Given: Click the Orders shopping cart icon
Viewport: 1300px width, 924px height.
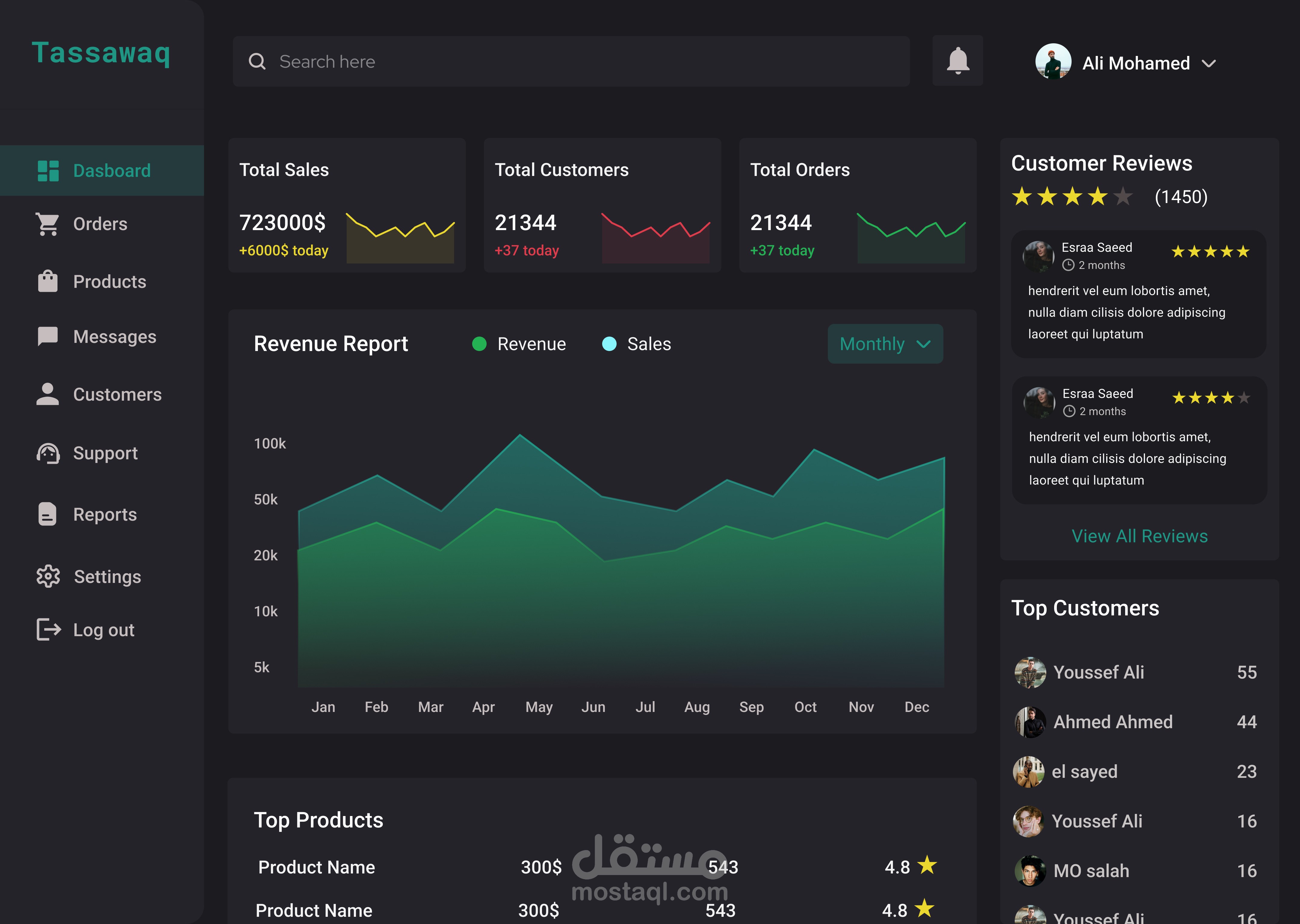Looking at the screenshot, I should coord(47,224).
